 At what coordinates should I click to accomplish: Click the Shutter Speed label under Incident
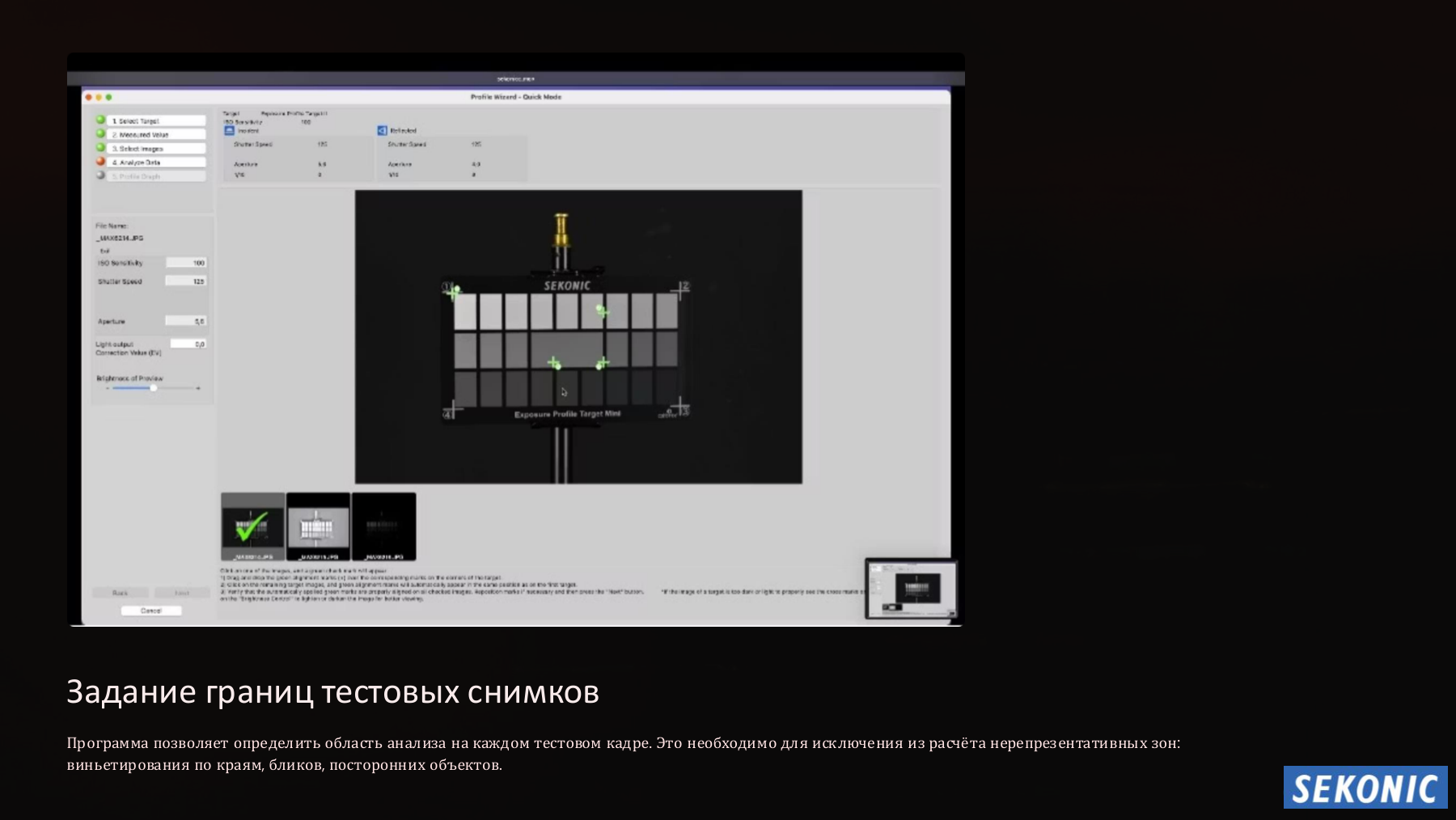253,144
